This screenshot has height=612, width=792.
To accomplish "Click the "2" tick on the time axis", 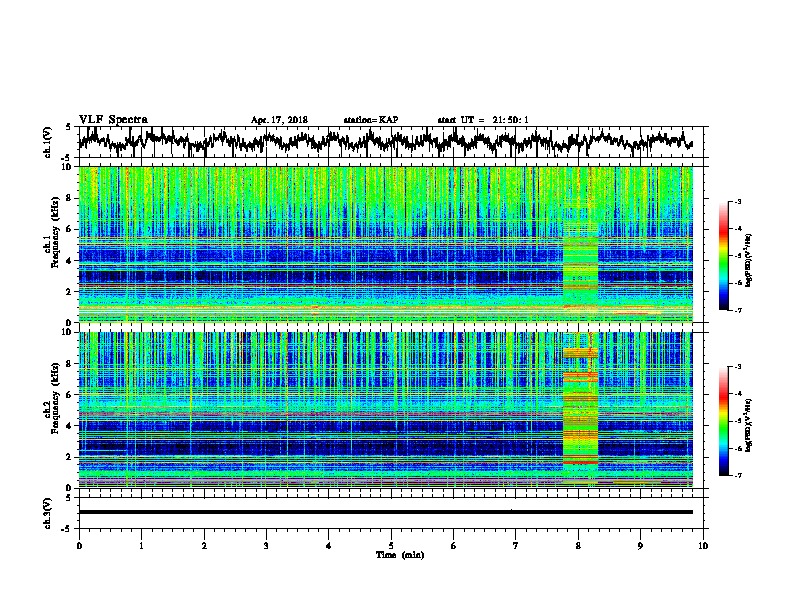I will click(x=204, y=546).
